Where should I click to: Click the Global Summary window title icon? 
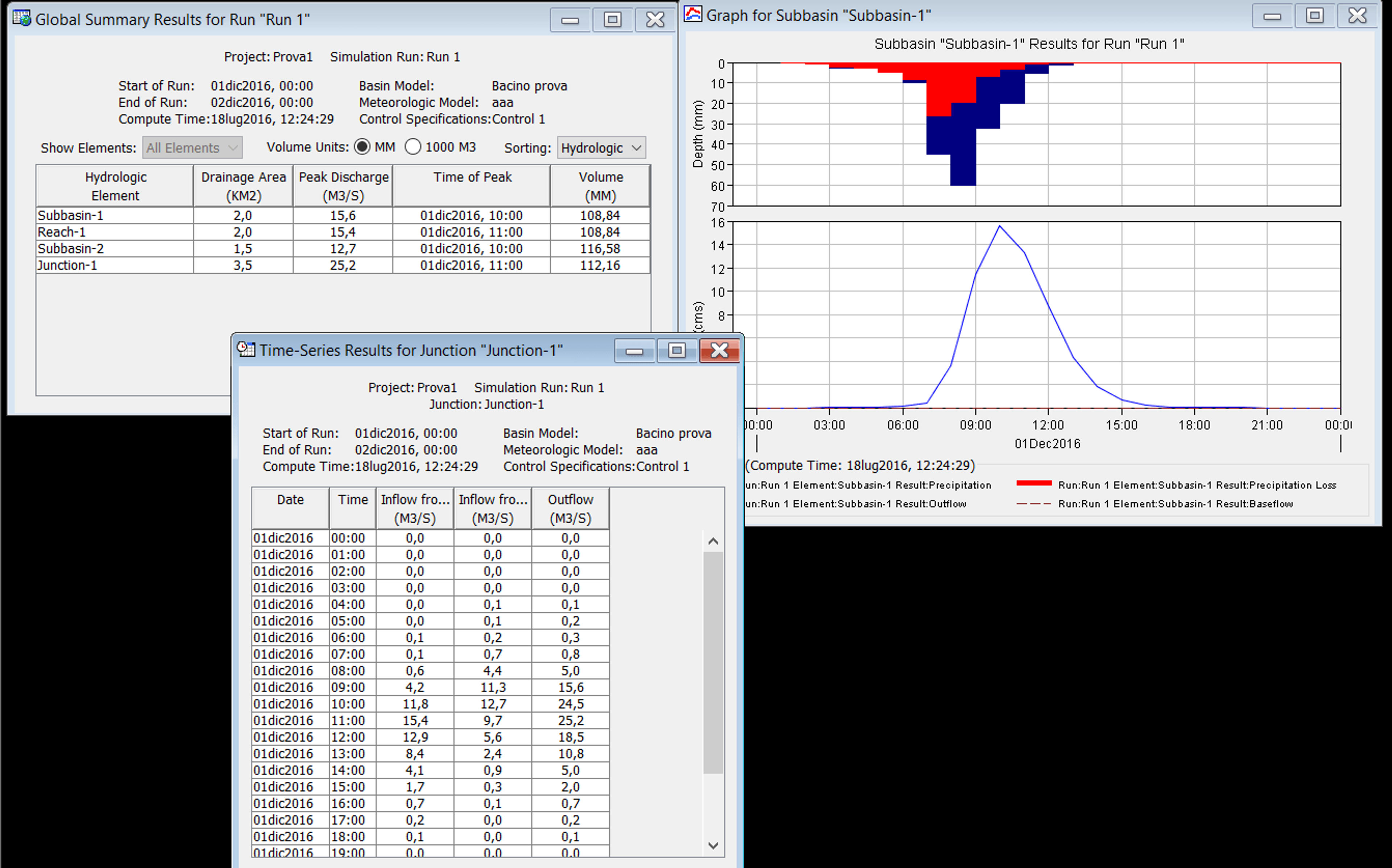[x=22, y=18]
